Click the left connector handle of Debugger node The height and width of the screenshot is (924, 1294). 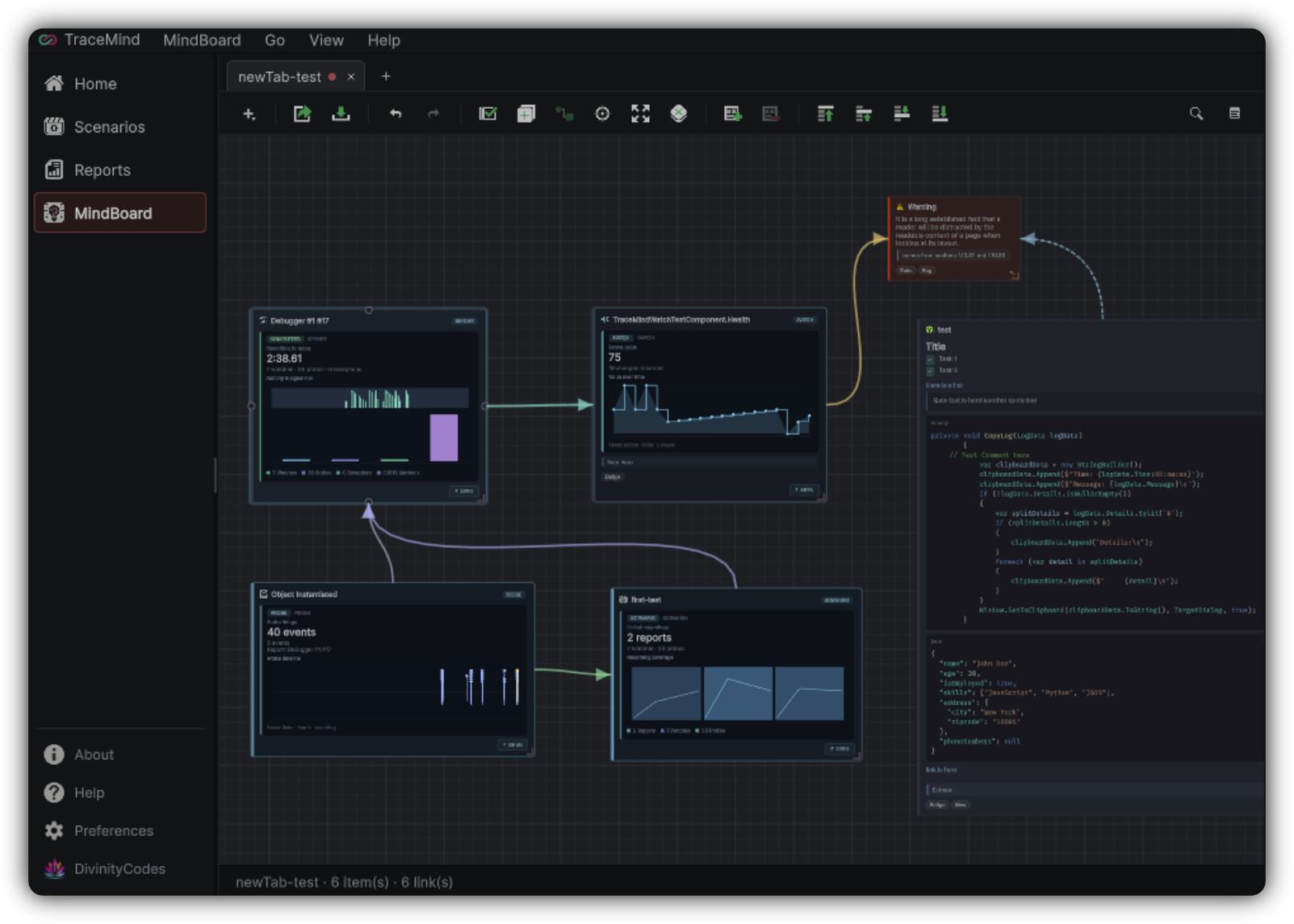pos(251,406)
